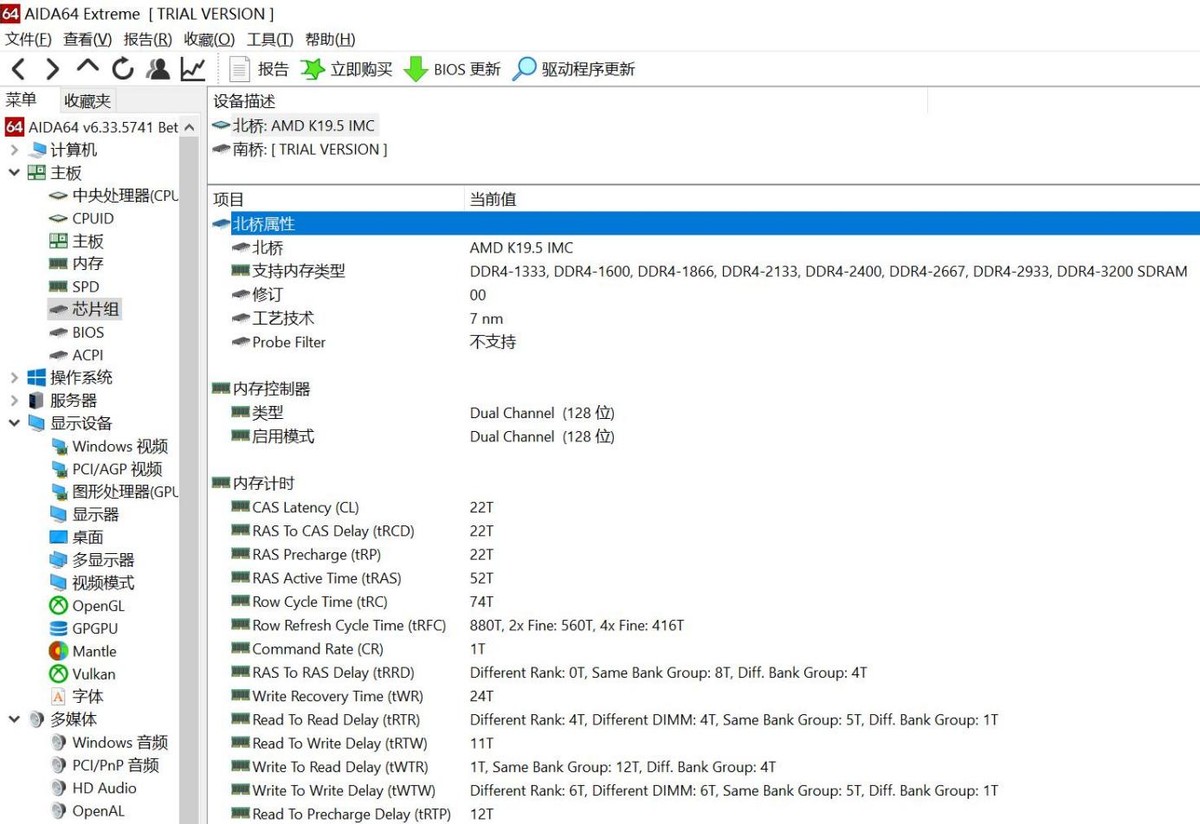Click the BIOS 更新 green arrow icon
This screenshot has height=824, width=1200.
pyautogui.click(x=417, y=68)
